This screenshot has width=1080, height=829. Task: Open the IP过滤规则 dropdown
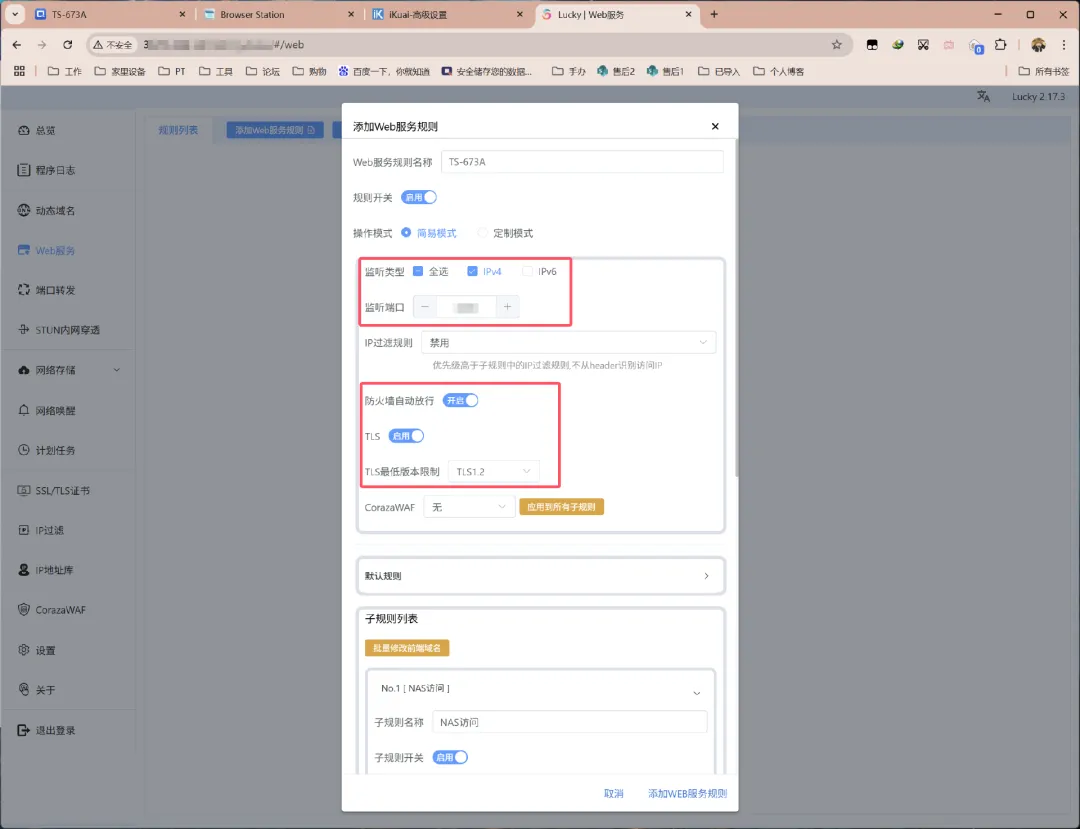tap(568, 342)
